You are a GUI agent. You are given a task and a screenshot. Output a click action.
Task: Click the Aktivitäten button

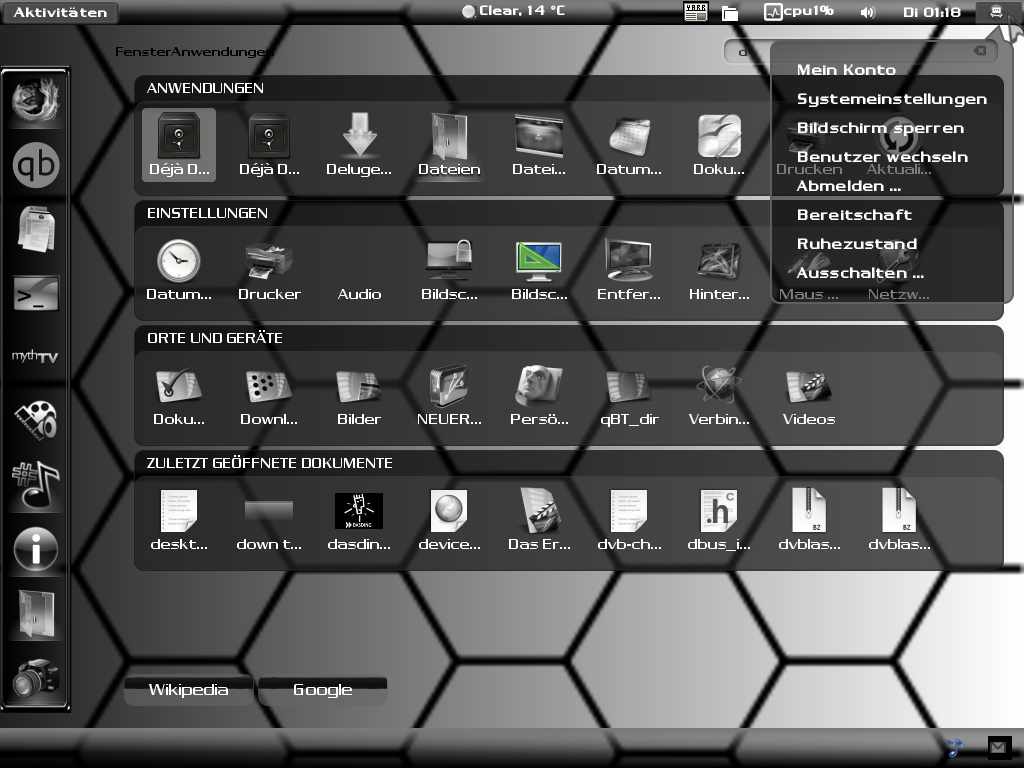[x=60, y=12]
